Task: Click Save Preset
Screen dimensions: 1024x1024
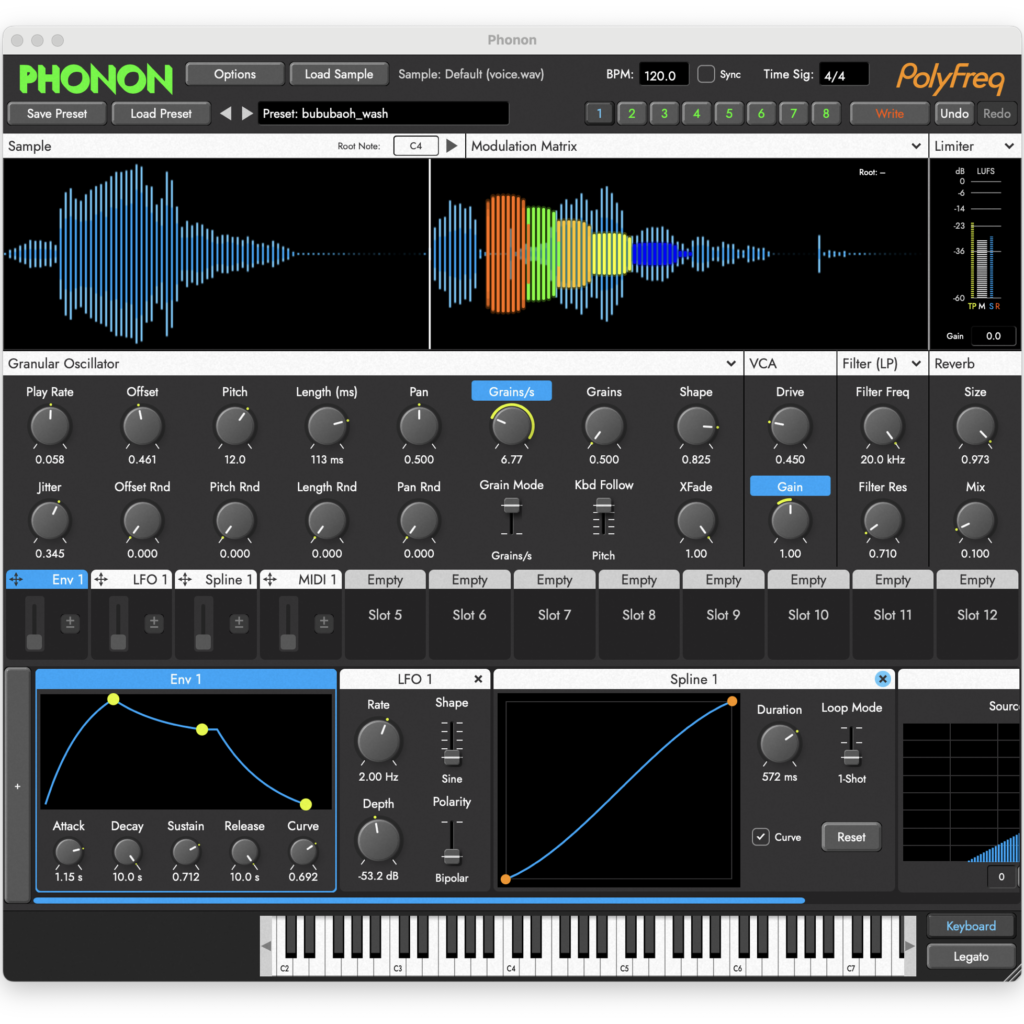Action: [x=57, y=113]
